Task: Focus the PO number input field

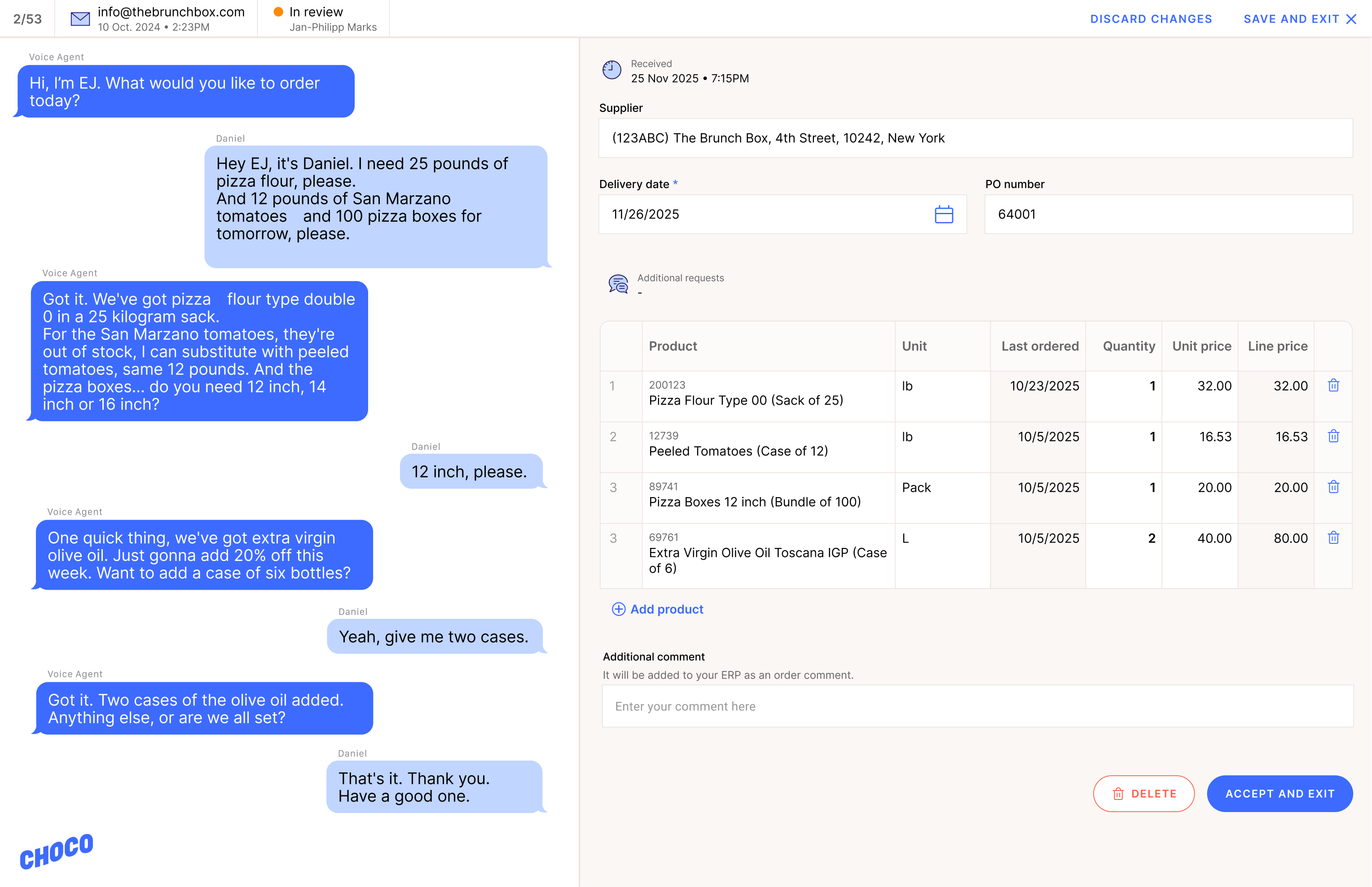Action: click(1168, 214)
